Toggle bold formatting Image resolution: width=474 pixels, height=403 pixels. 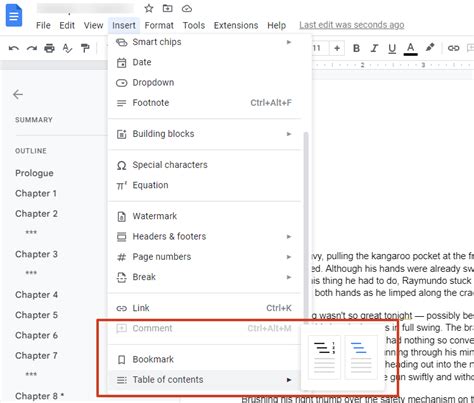coord(356,48)
